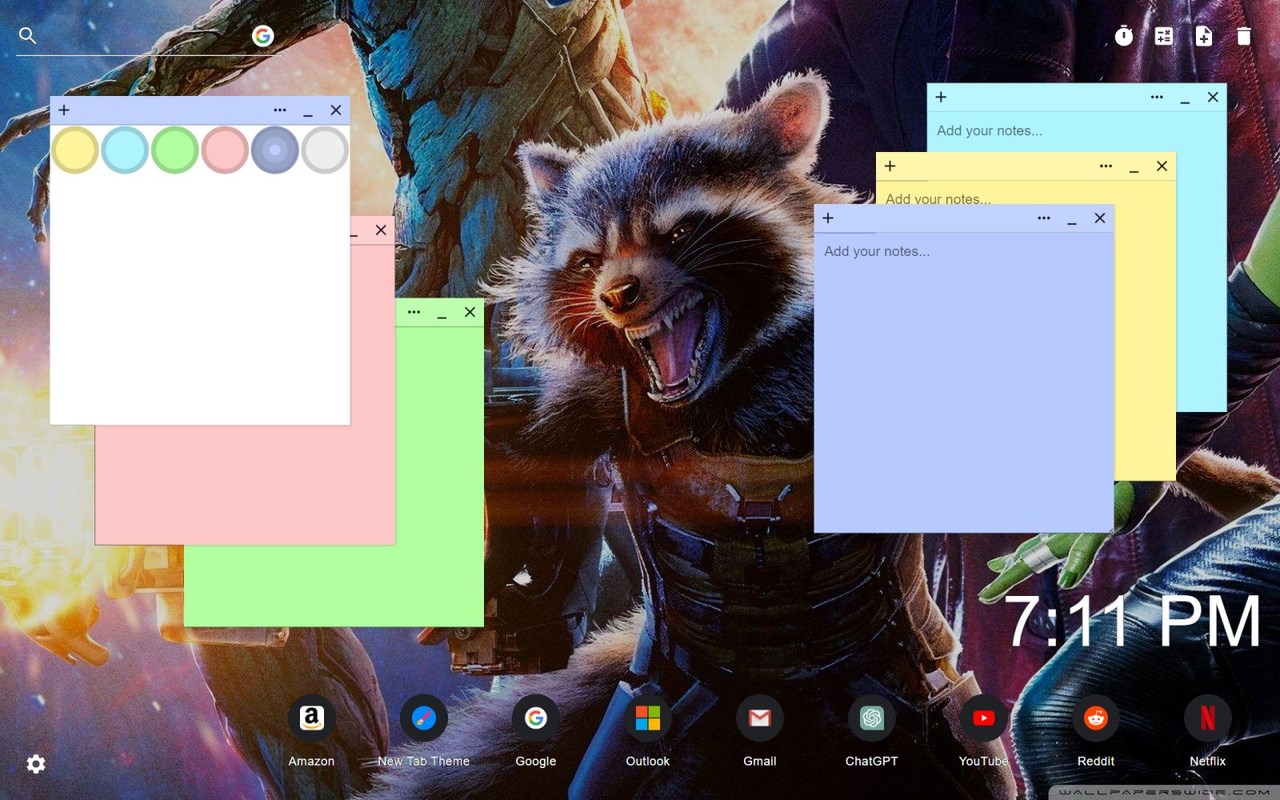Open the three-dot menu on the lavender-blue note
The width and height of the screenshot is (1280, 800).
[1044, 218]
